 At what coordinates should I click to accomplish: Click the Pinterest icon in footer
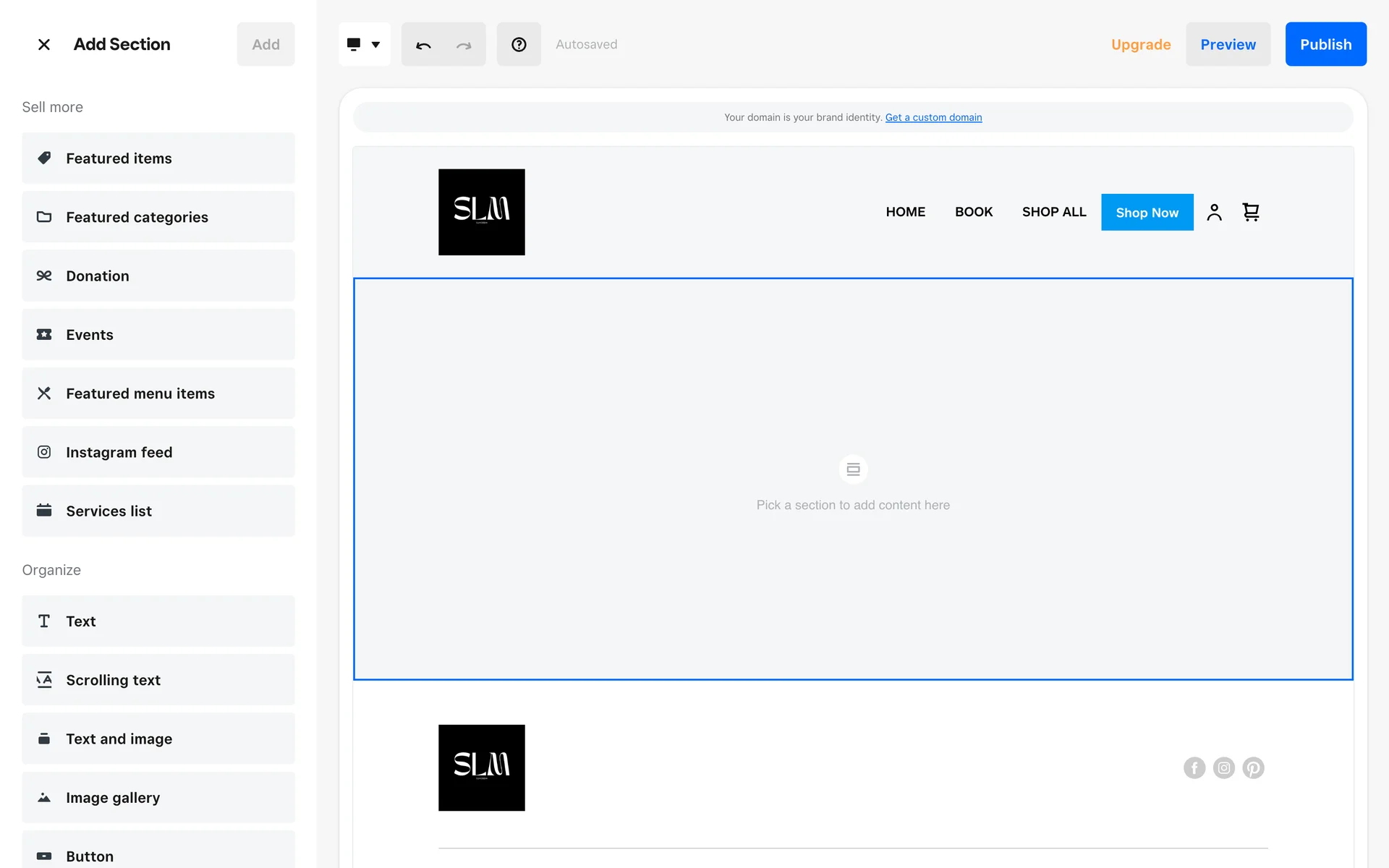[1253, 767]
